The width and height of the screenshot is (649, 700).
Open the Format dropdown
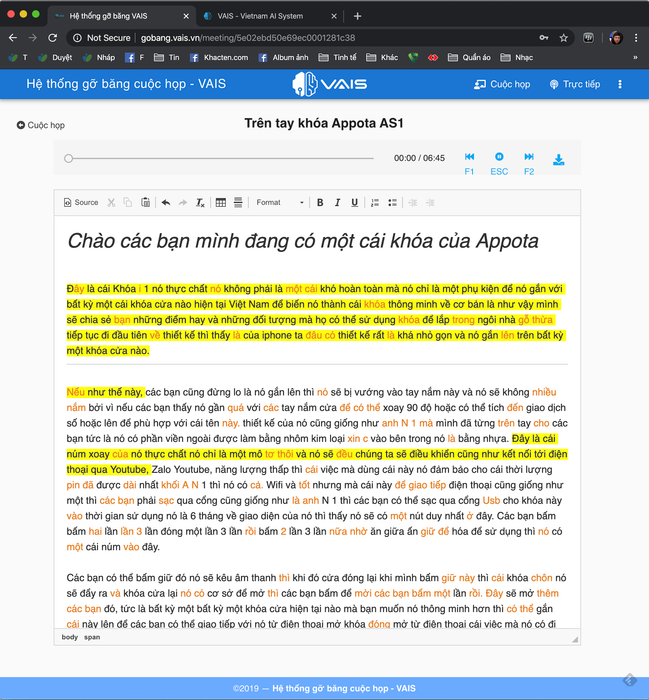280,203
